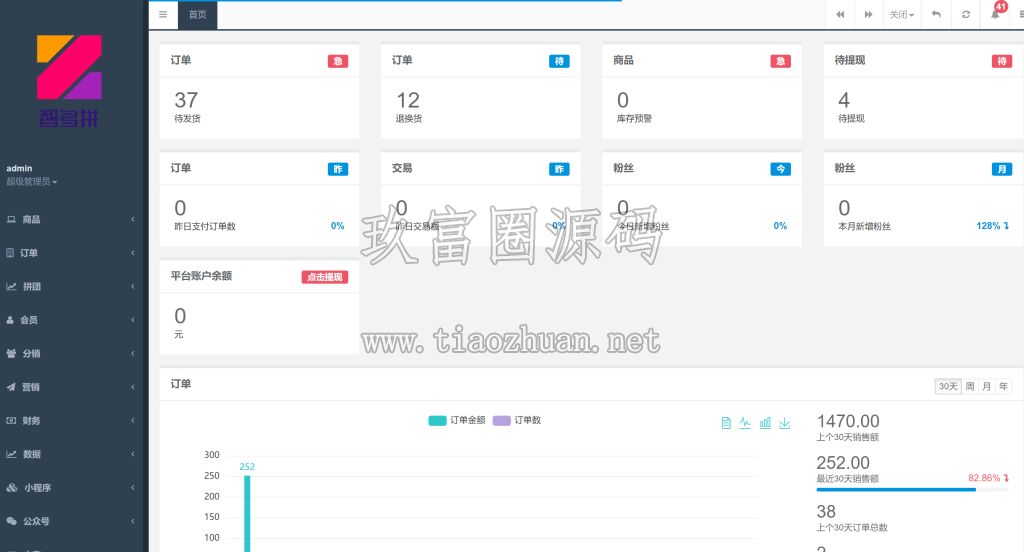The height and width of the screenshot is (552, 1024).
Task: Click the red 待 badge on 待提现 card
Action: tap(1002, 61)
